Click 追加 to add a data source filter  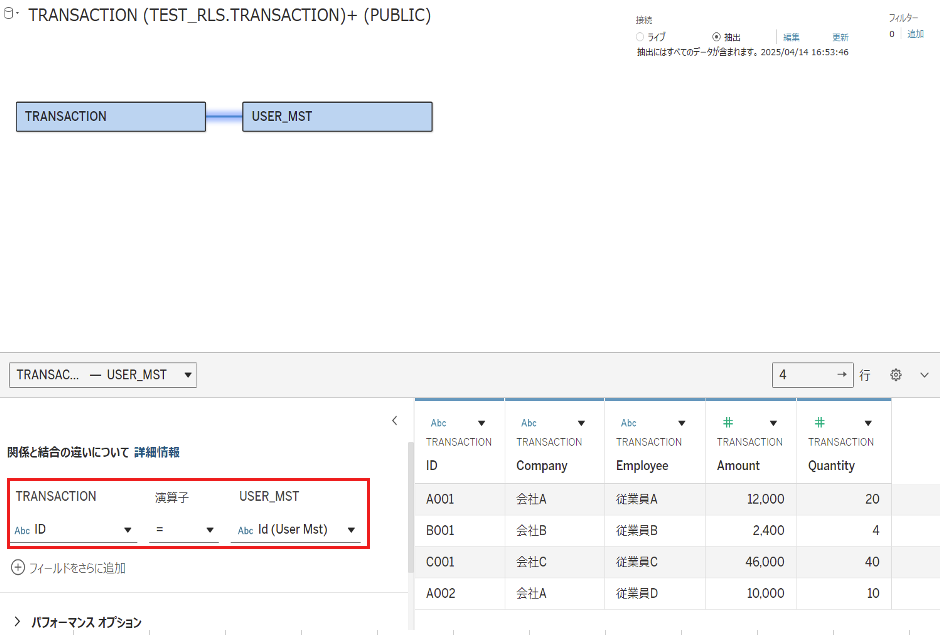pyautogui.click(x=916, y=33)
